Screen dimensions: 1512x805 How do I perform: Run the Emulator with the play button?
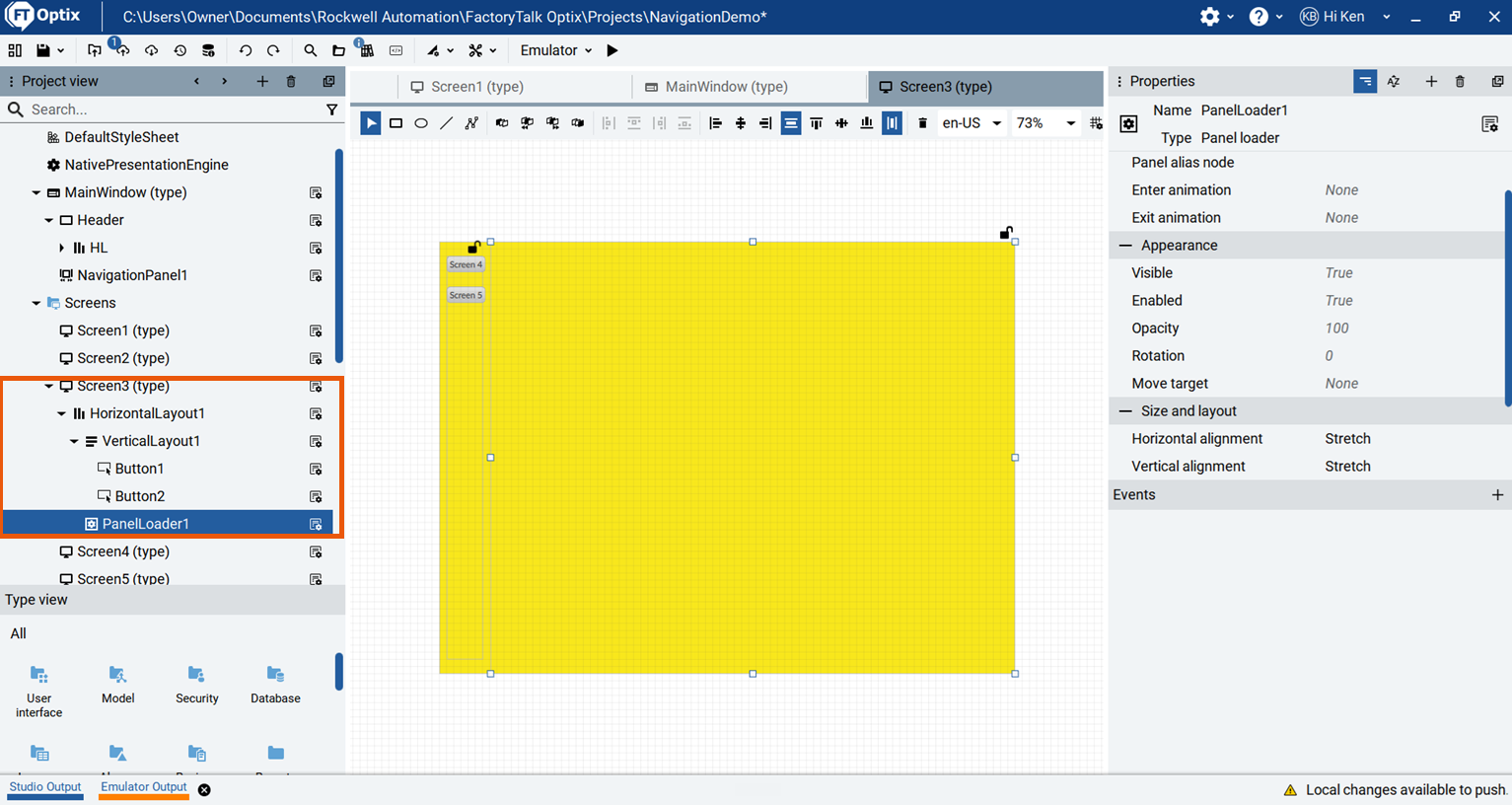pyautogui.click(x=612, y=50)
